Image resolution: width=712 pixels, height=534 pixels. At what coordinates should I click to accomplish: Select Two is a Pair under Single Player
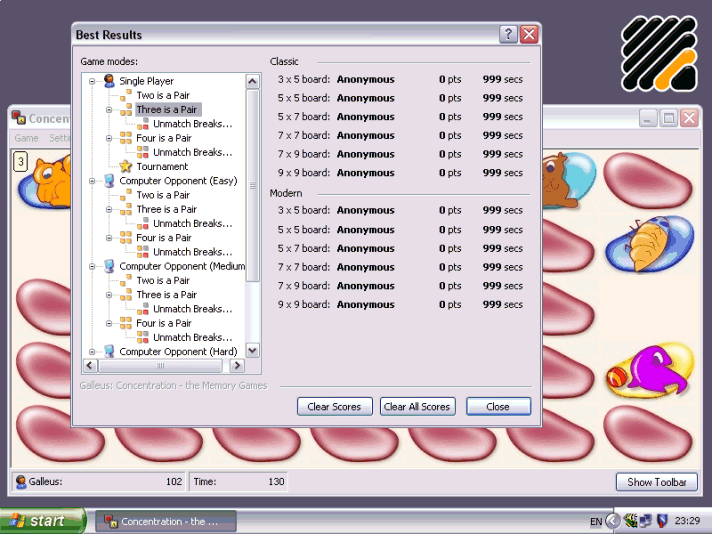[x=163, y=96]
